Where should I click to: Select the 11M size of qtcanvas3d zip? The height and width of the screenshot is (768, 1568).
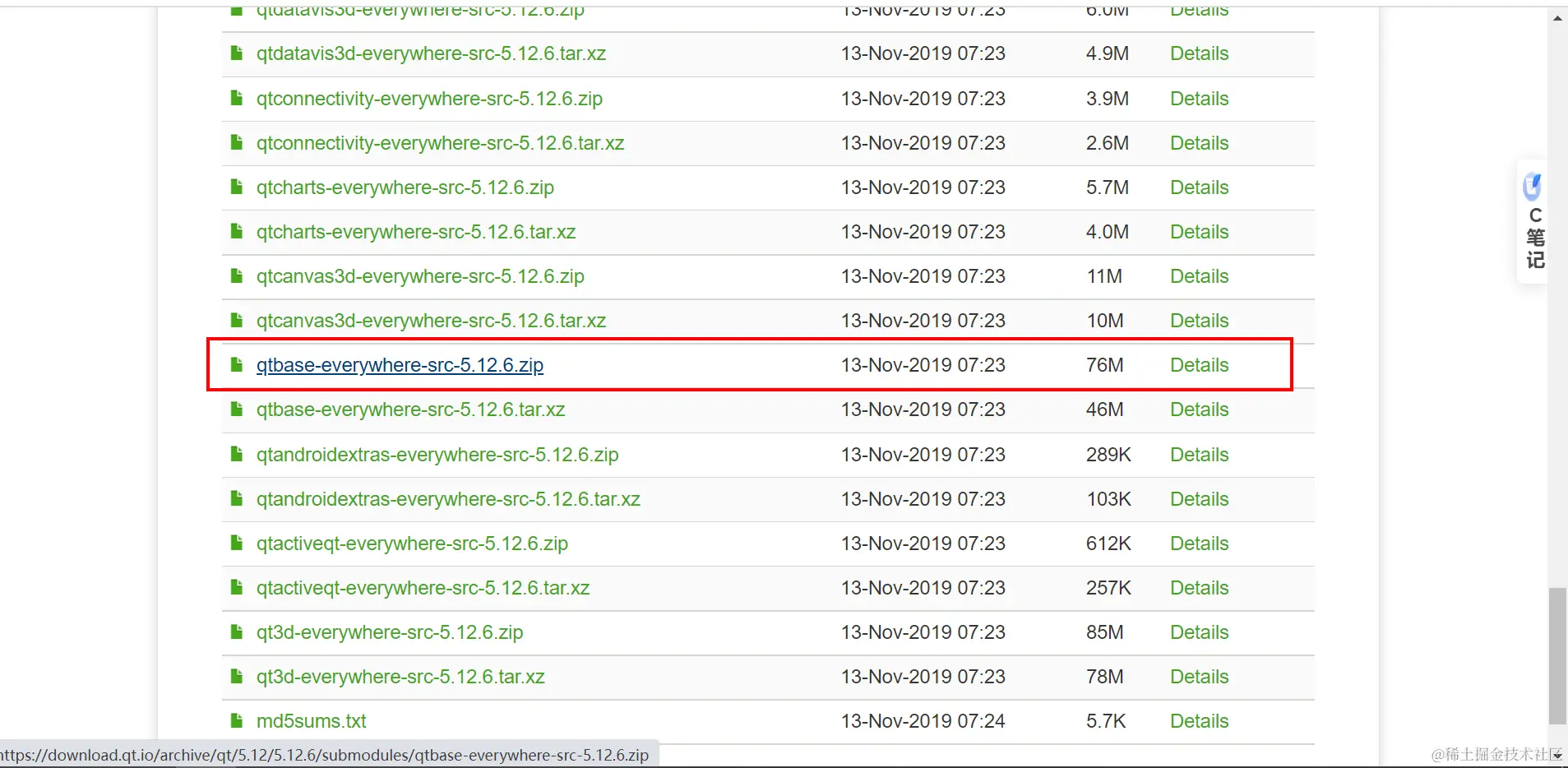[x=1104, y=276]
